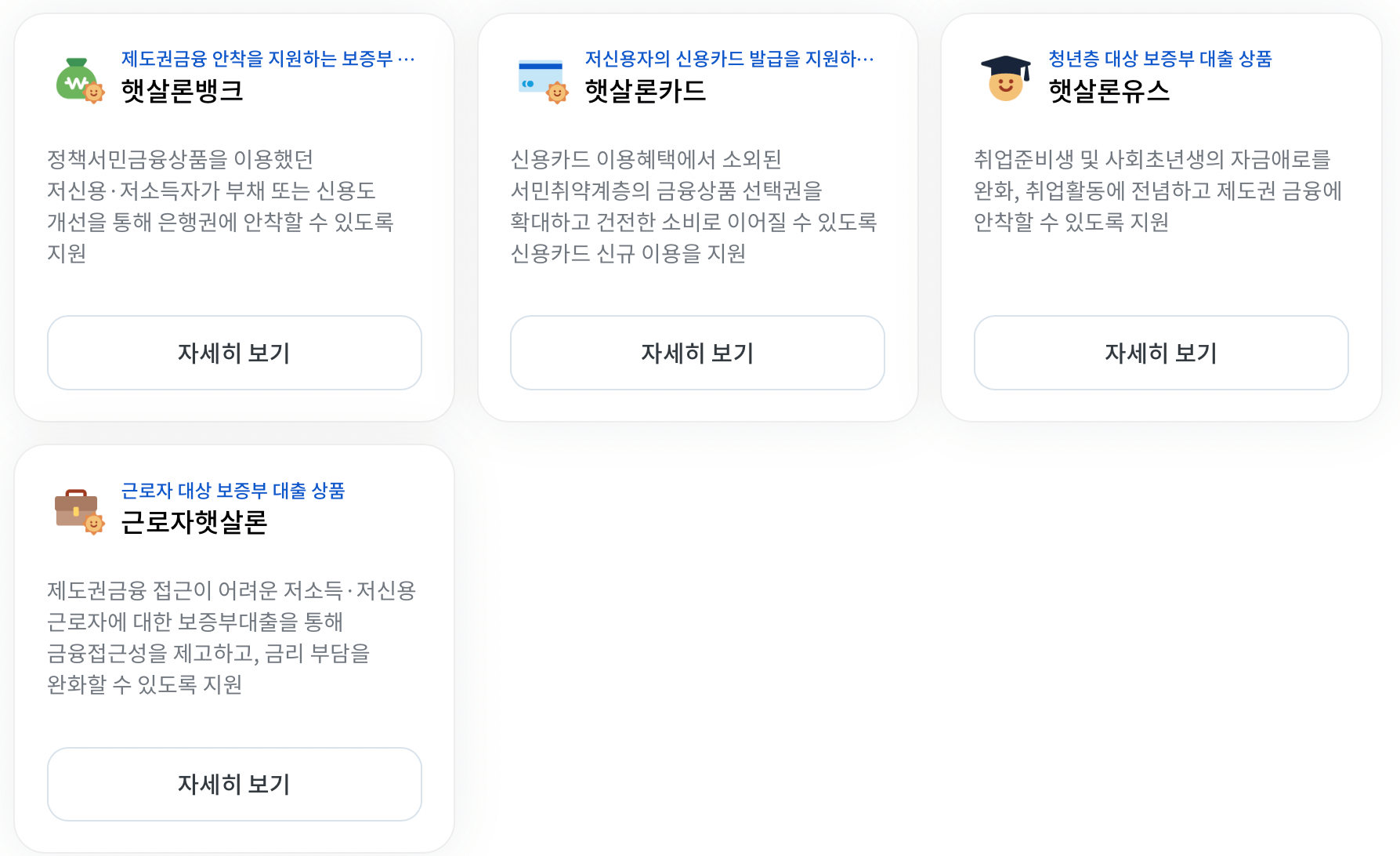This screenshot has height=856, width=1400.
Task: Click the graduation cap face icon of 햇살론유스
Action: pyautogui.click(x=1002, y=76)
